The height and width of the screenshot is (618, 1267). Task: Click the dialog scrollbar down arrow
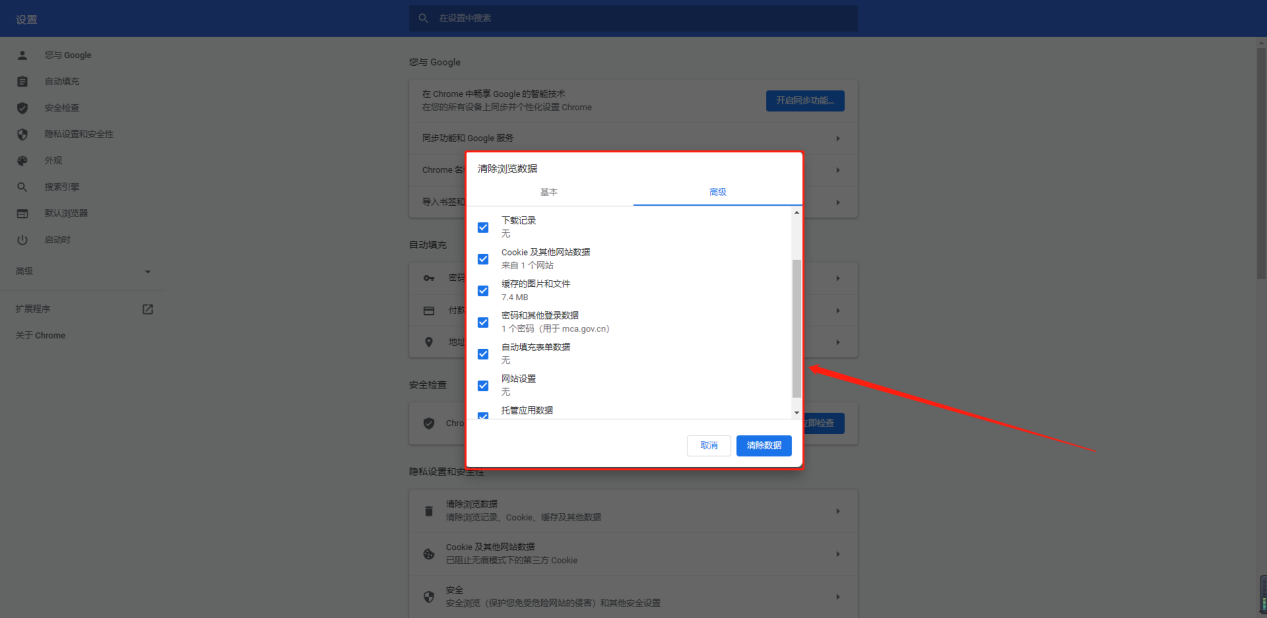(796, 412)
